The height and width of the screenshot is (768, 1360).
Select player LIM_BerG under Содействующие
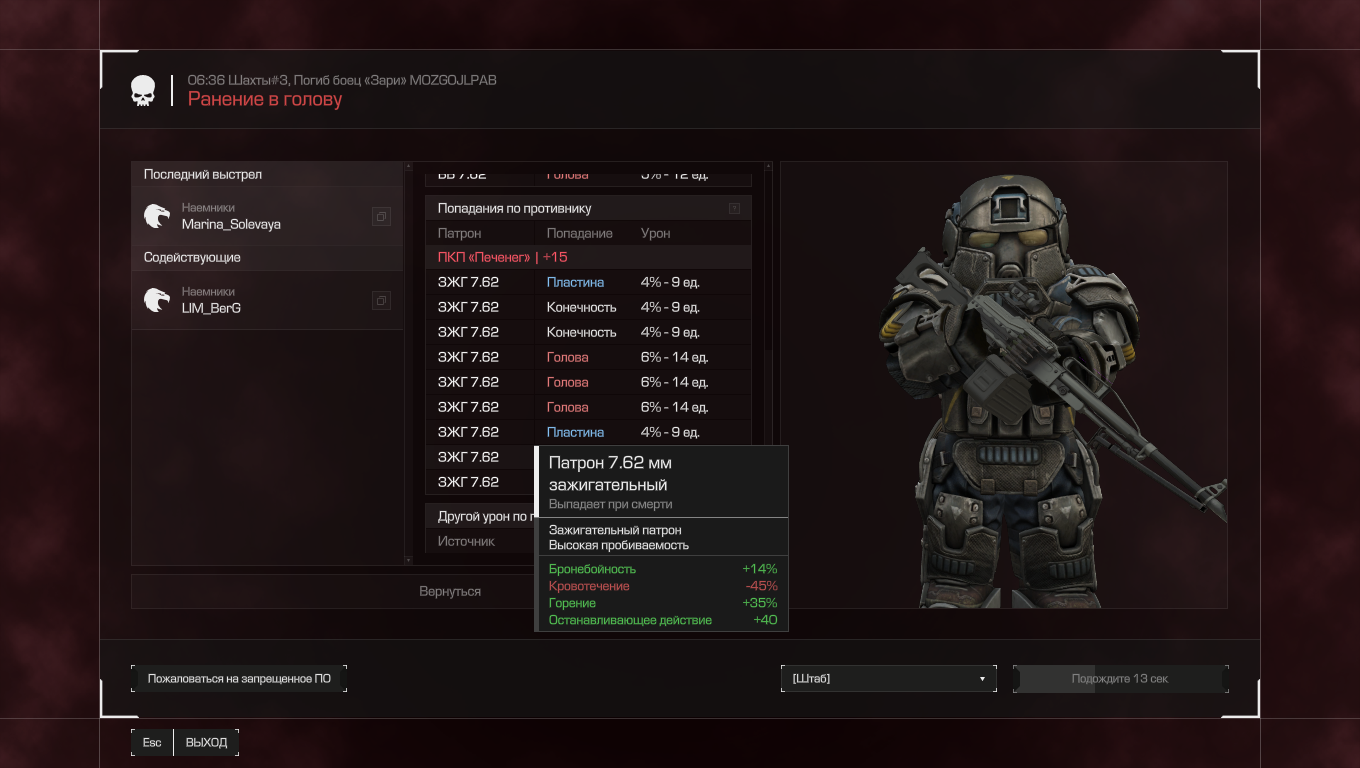coord(267,300)
